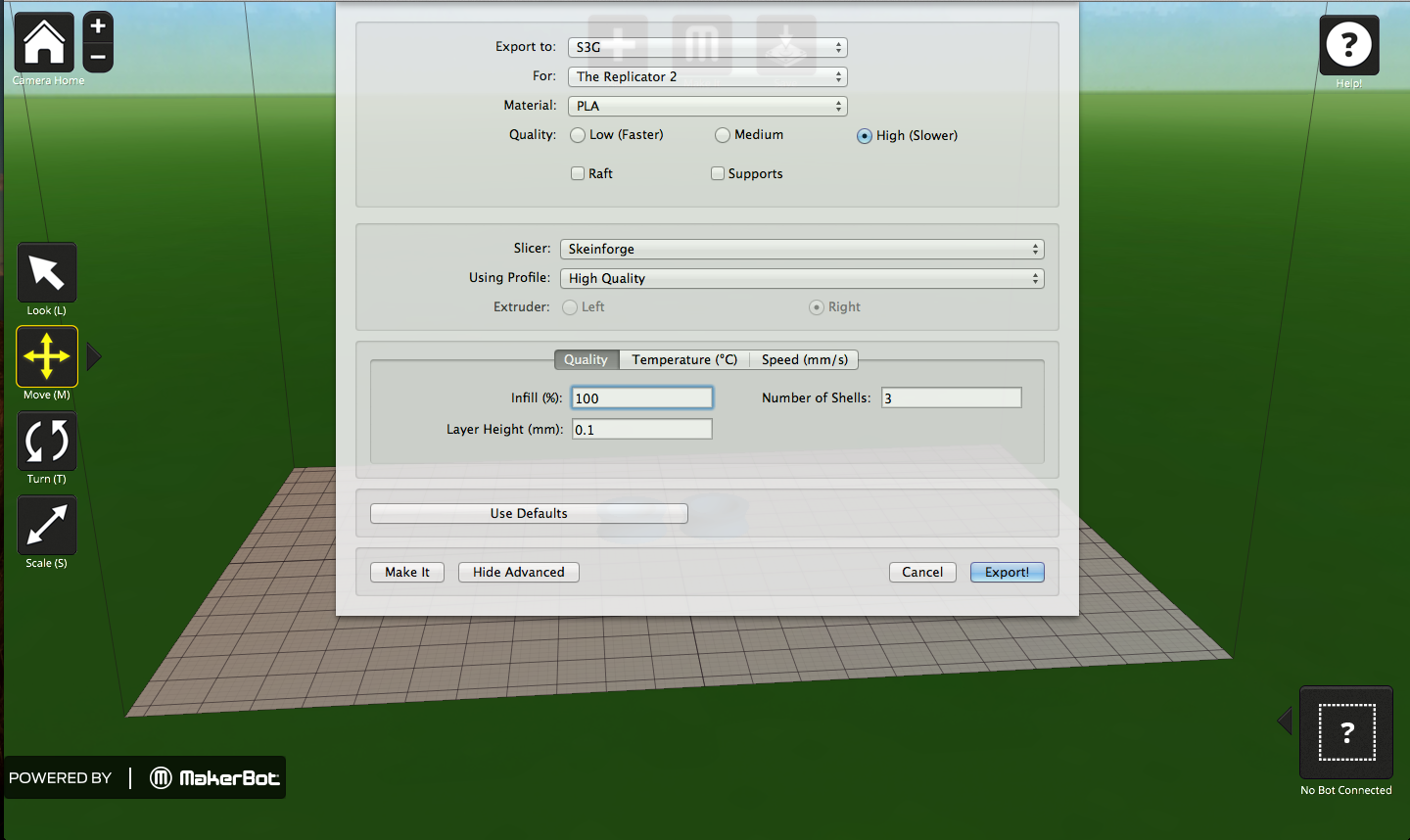
Task: Select Low (Faster) quality
Action: (x=578, y=135)
